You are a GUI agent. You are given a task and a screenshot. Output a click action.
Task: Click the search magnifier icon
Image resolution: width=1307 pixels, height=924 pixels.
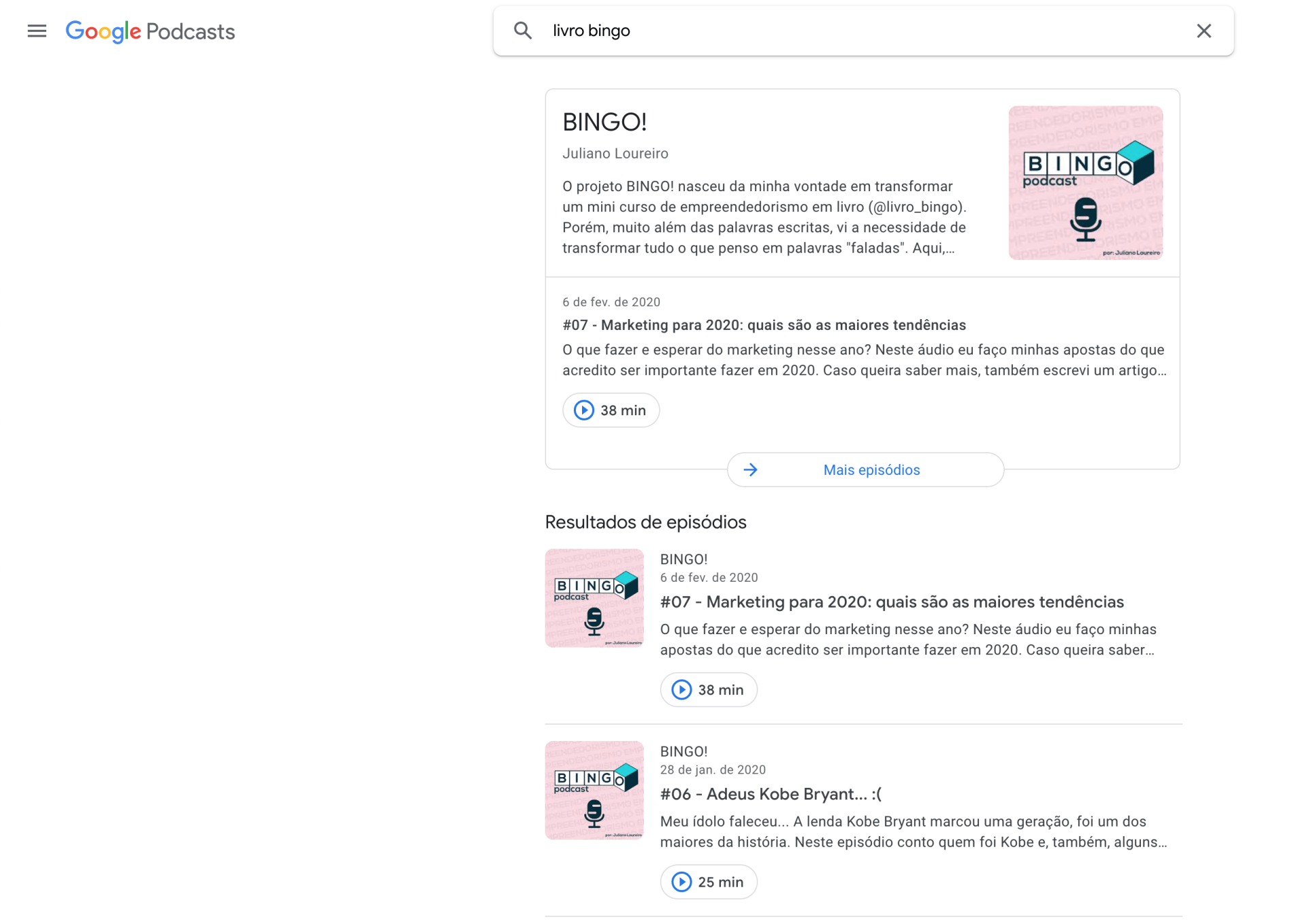pos(523,31)
